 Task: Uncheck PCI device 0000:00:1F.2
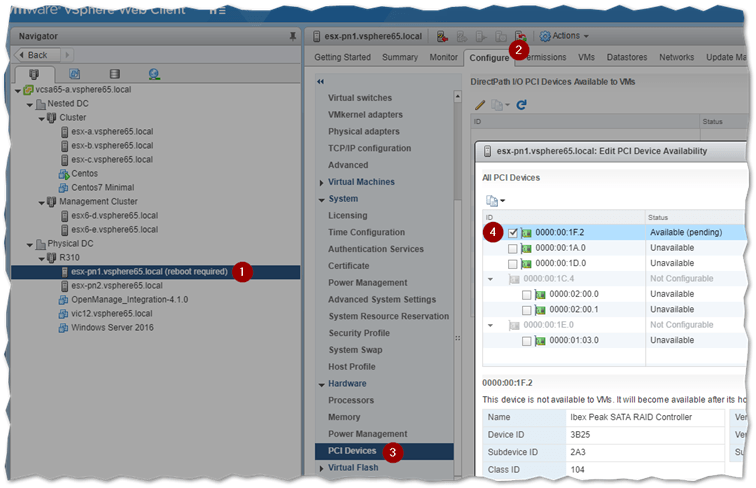click(x=512, y=233)
